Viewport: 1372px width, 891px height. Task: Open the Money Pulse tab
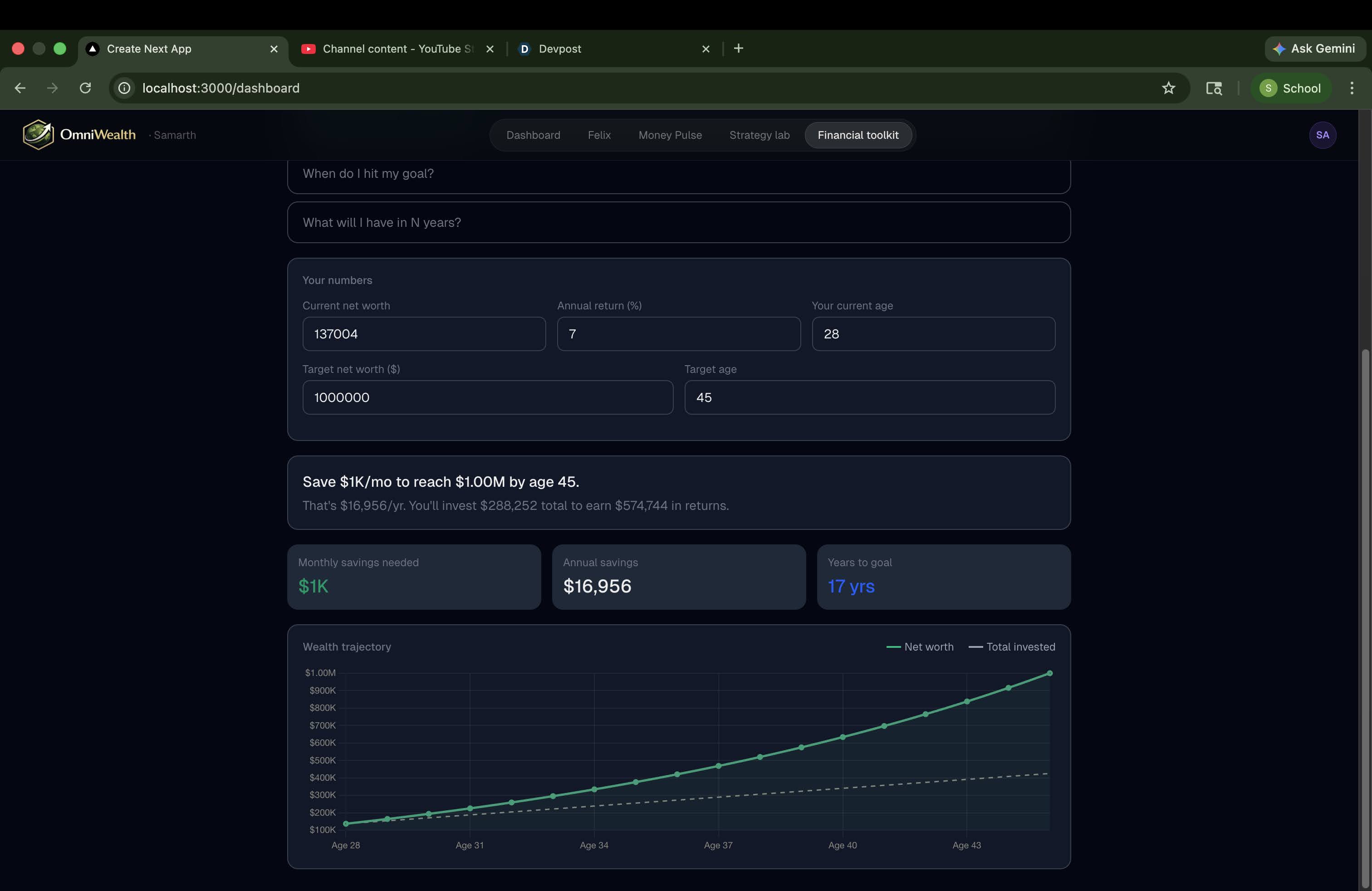coord(670,135)
